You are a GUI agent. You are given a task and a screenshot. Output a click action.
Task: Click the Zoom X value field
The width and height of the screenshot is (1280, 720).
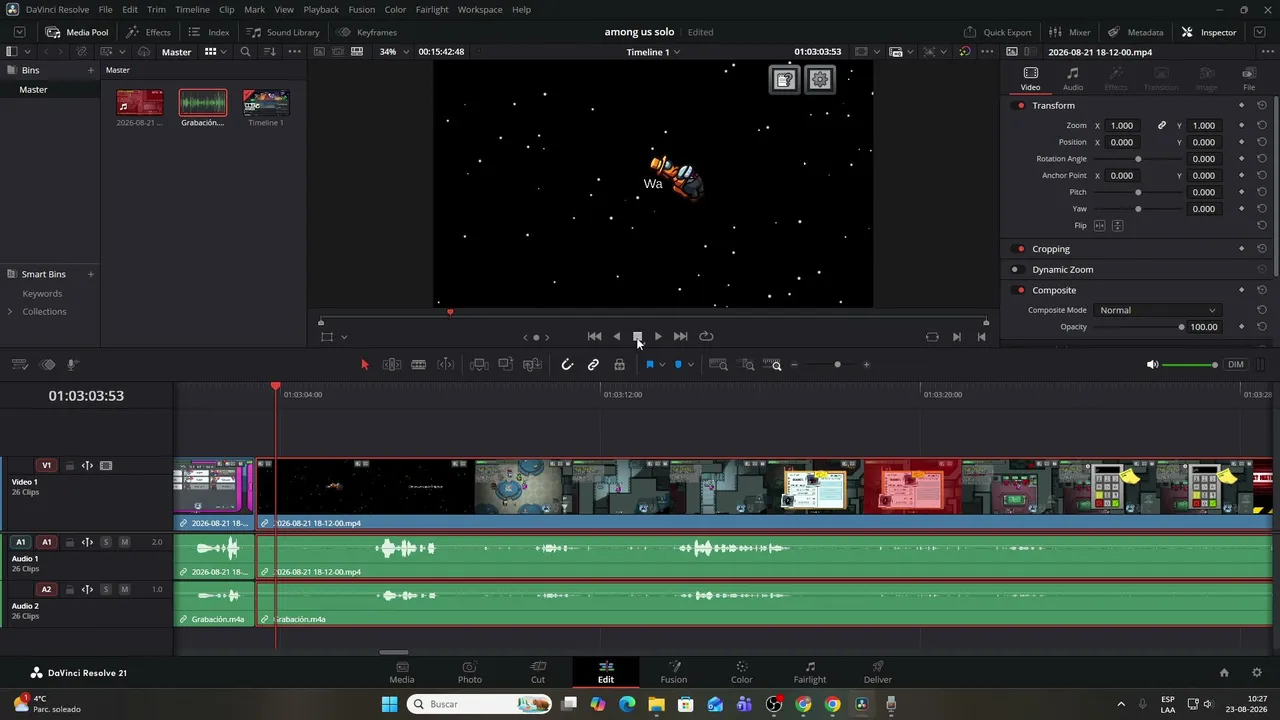click(x=1123, y=126)
